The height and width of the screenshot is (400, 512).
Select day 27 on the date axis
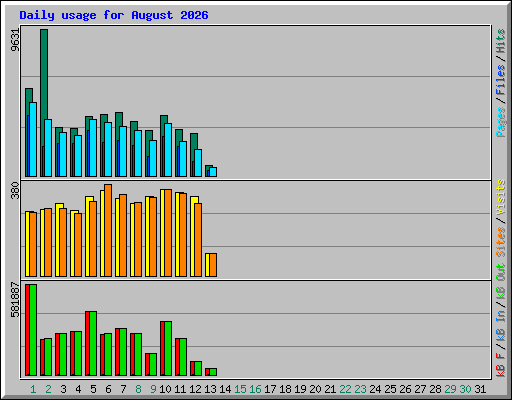[x=420, y=389]
